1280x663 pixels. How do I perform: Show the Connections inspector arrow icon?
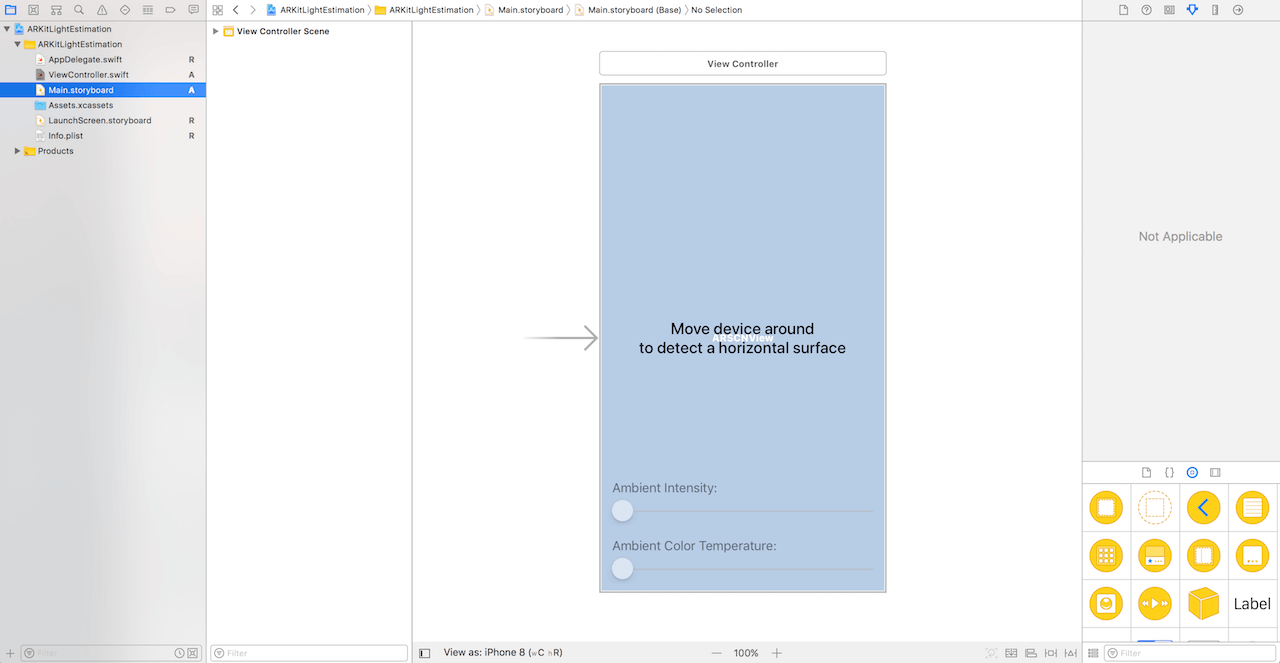pyautogui.click(x=1238, y=10)
